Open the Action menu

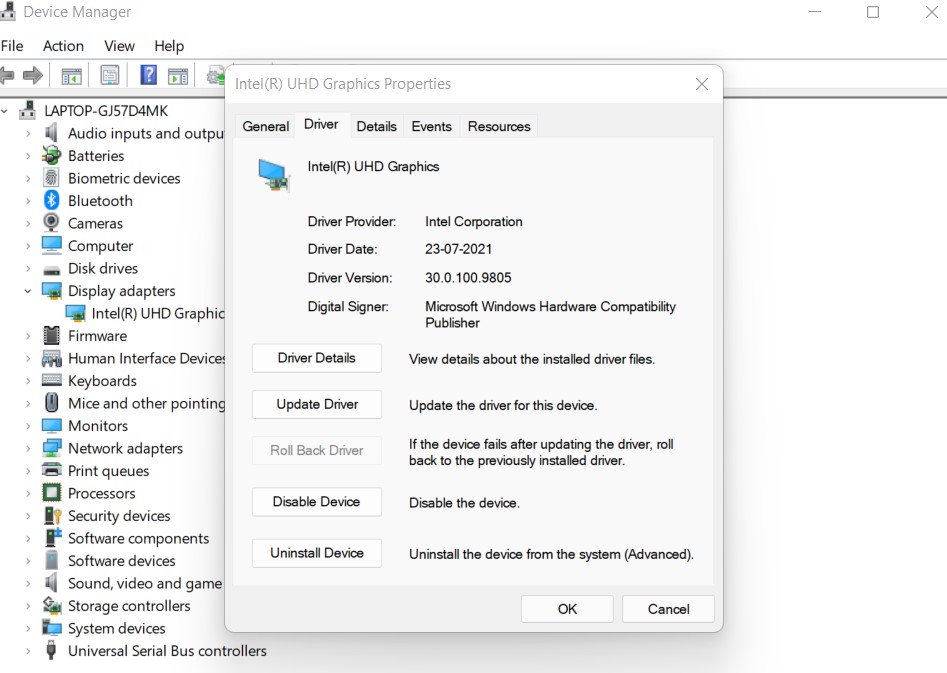(63, 46)
